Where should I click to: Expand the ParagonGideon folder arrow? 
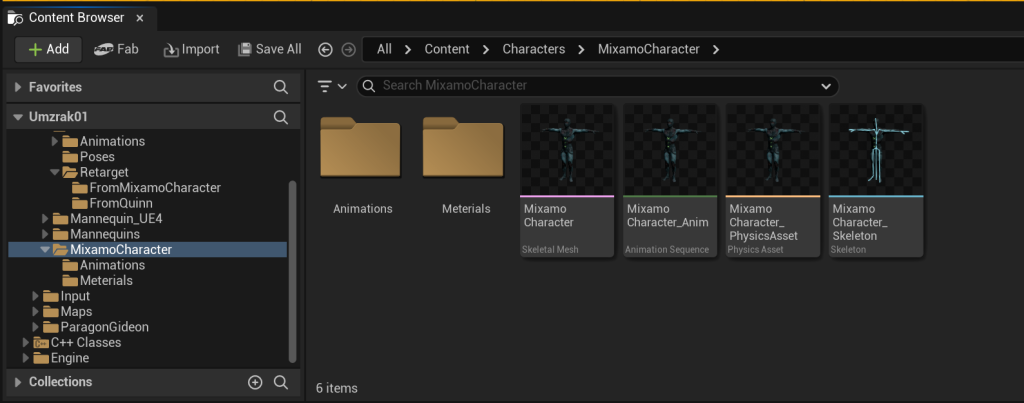[x=36, y=327]
